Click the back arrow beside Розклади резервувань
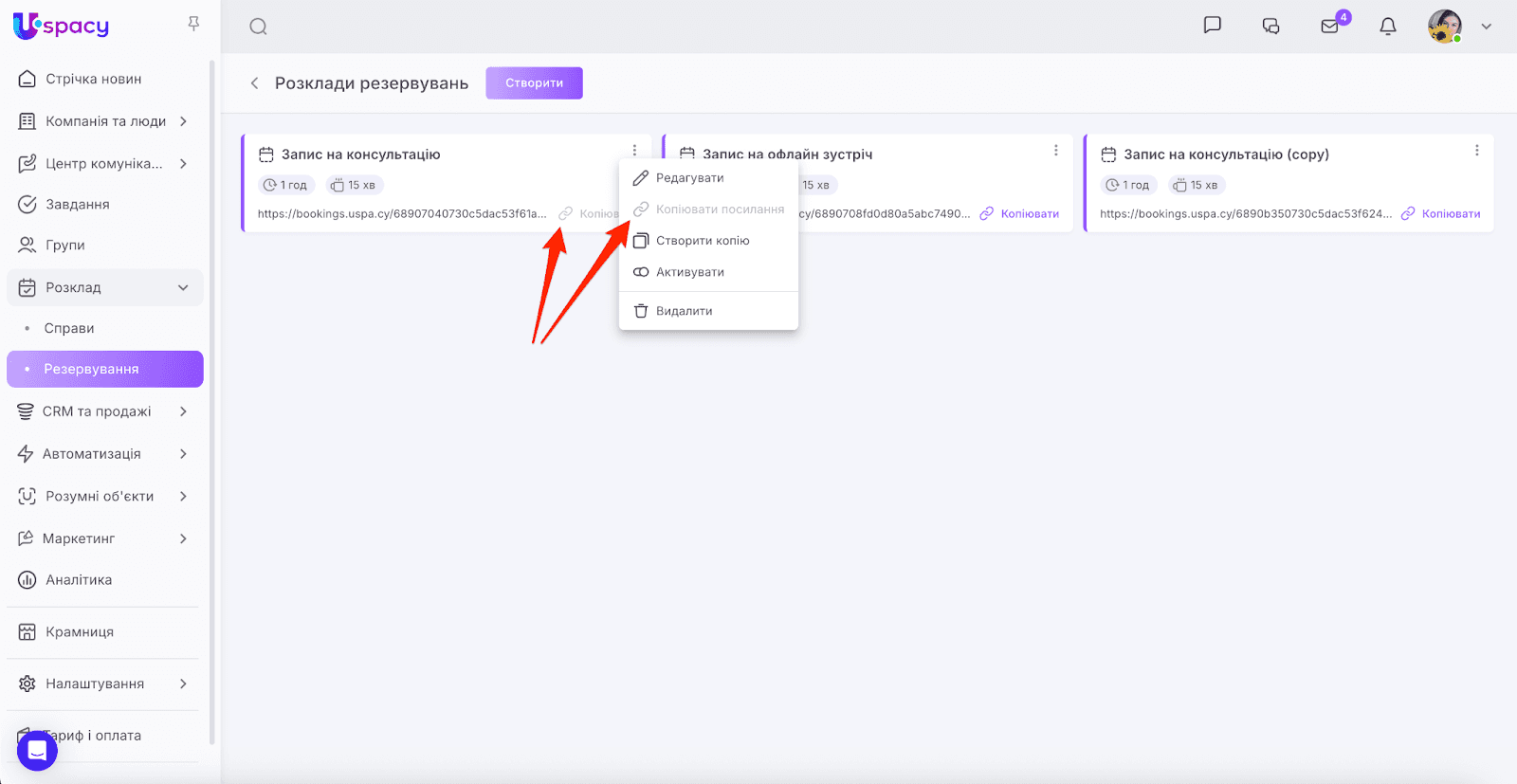This screenshot has width=1517, height=784. tap(254, 83)
